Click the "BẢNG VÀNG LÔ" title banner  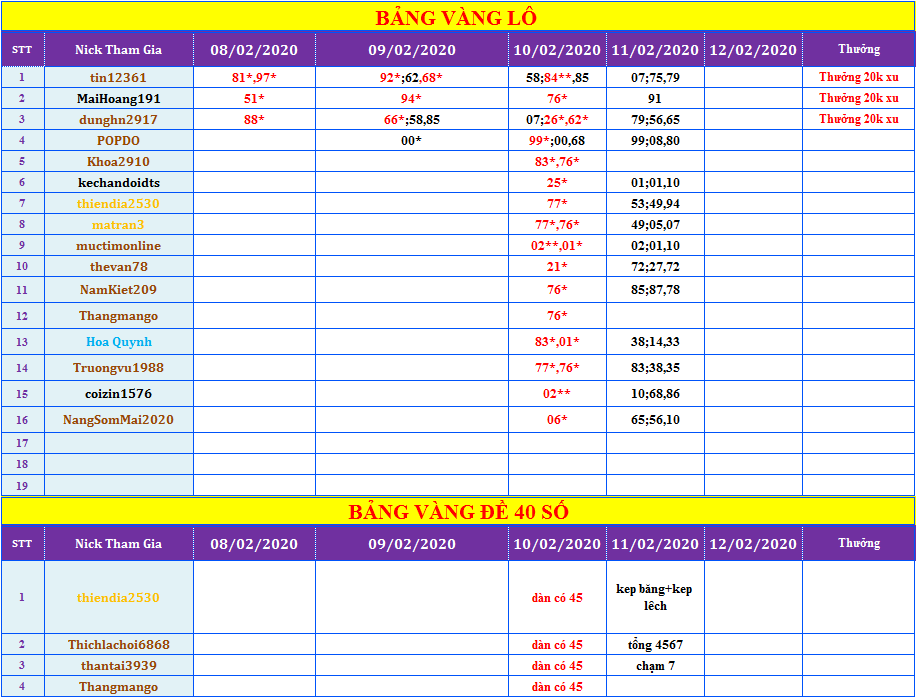(x=456, y=18)
